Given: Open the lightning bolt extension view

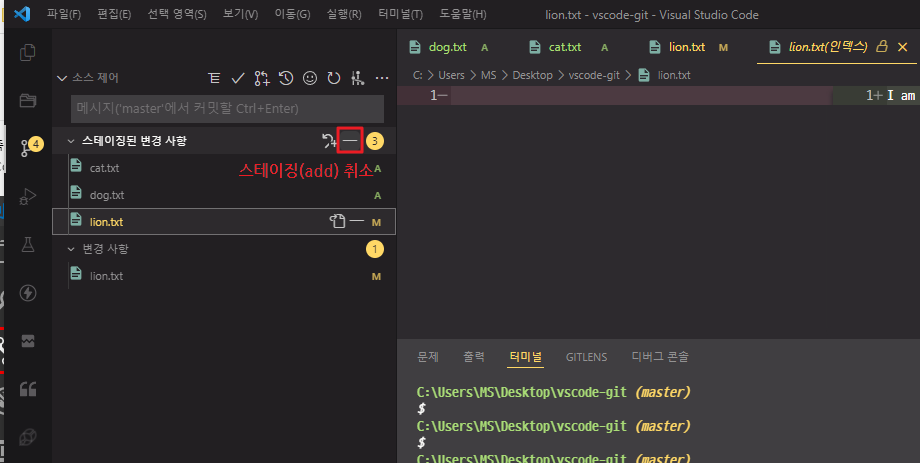Looking at the screenshot, I should pyautogui.click(x=28, y=292).
